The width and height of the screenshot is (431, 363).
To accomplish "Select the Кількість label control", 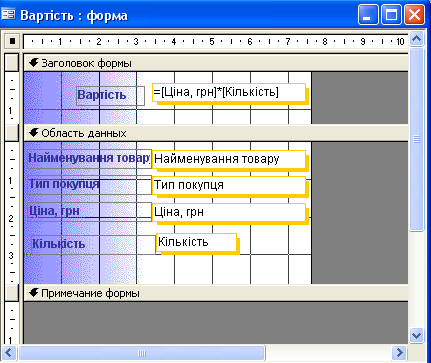I will [x=93, y=245].
